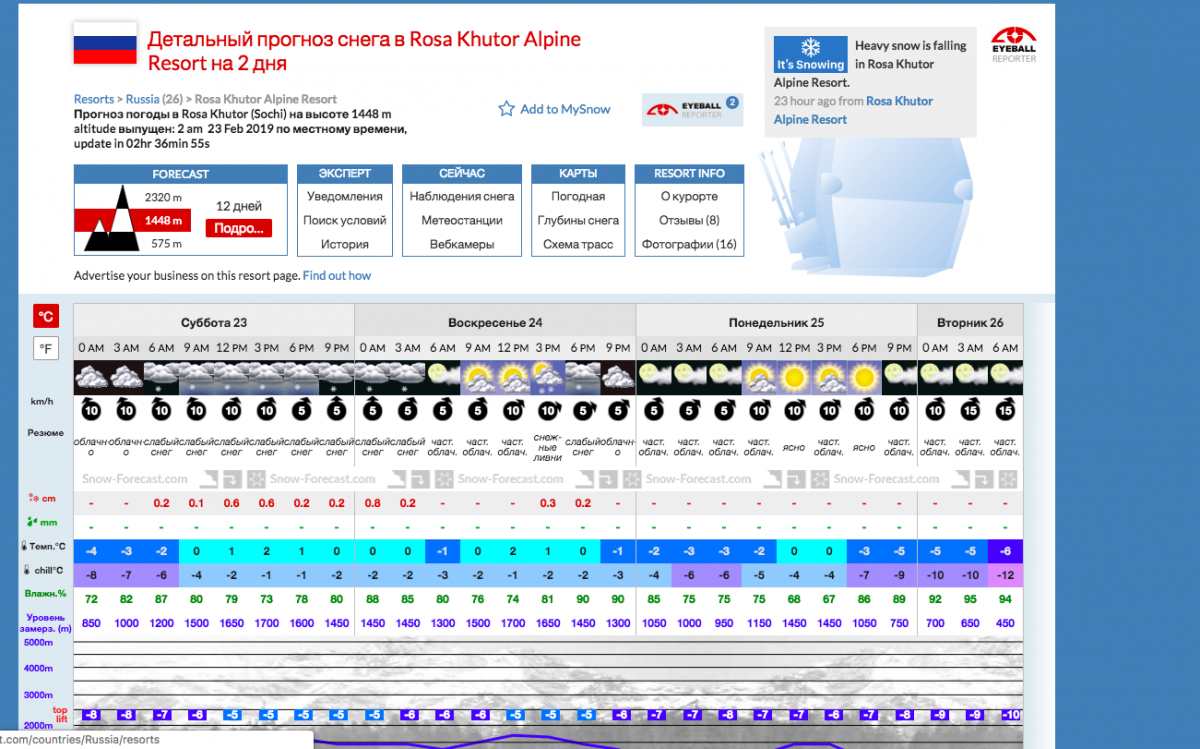Click Sunday 9 AM partly cloudy sun icon
This screenshot has height=749, width=1200.
coord(478,377)
